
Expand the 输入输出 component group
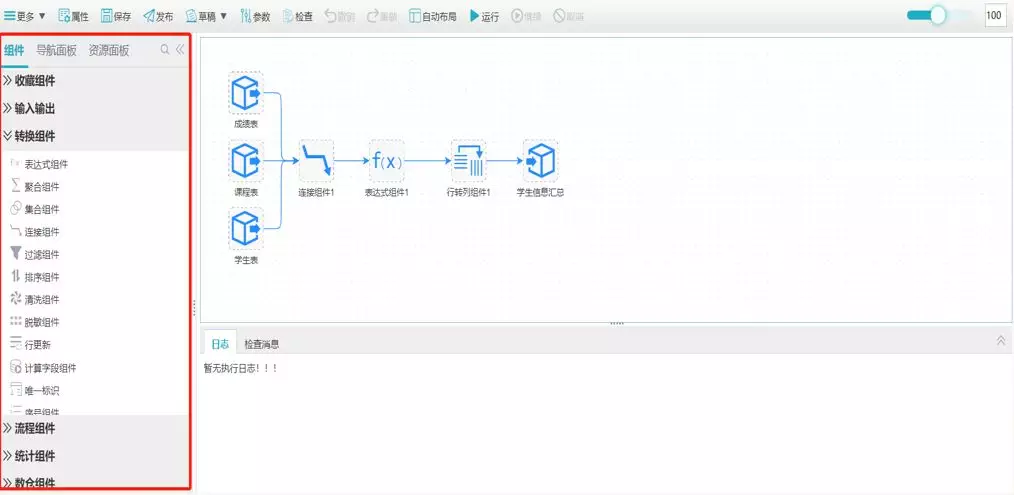click(x=35, y=108)
